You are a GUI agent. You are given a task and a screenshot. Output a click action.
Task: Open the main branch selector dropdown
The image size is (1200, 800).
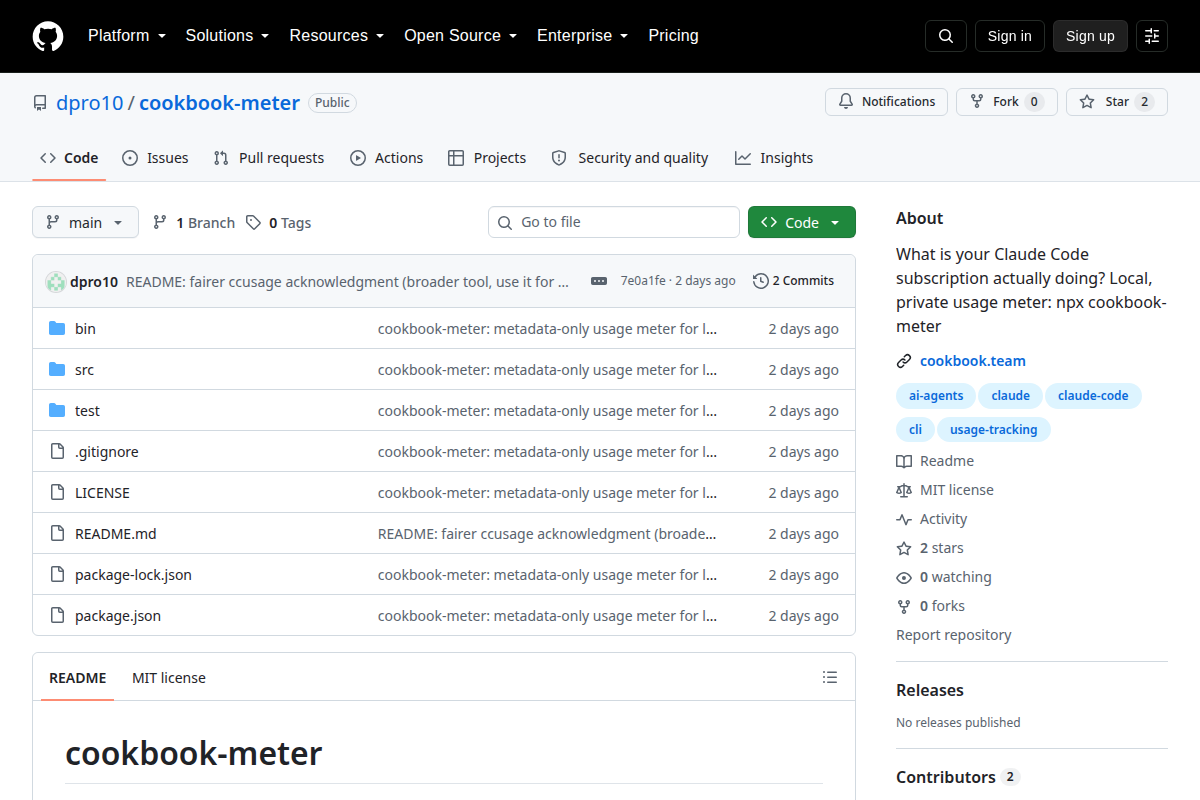tap(85, 222)
